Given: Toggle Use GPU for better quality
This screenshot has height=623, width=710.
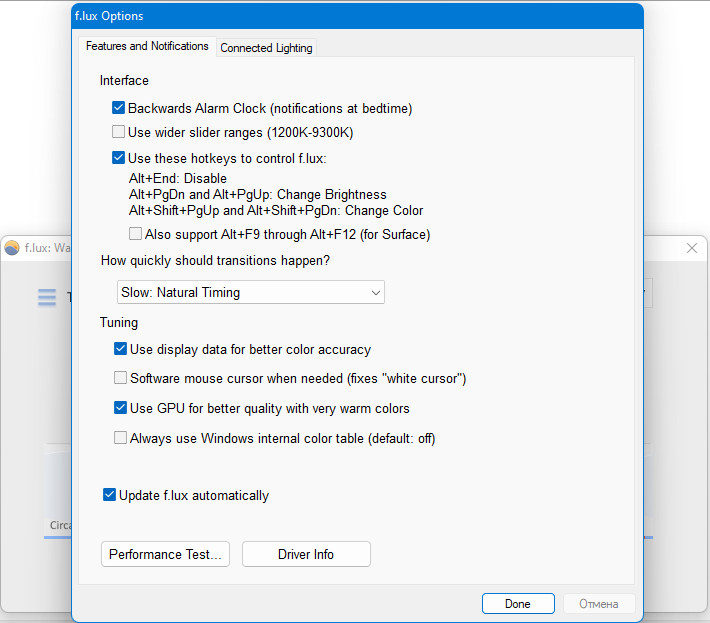Looking at the screenshot, I should click(x=121, y=408).
